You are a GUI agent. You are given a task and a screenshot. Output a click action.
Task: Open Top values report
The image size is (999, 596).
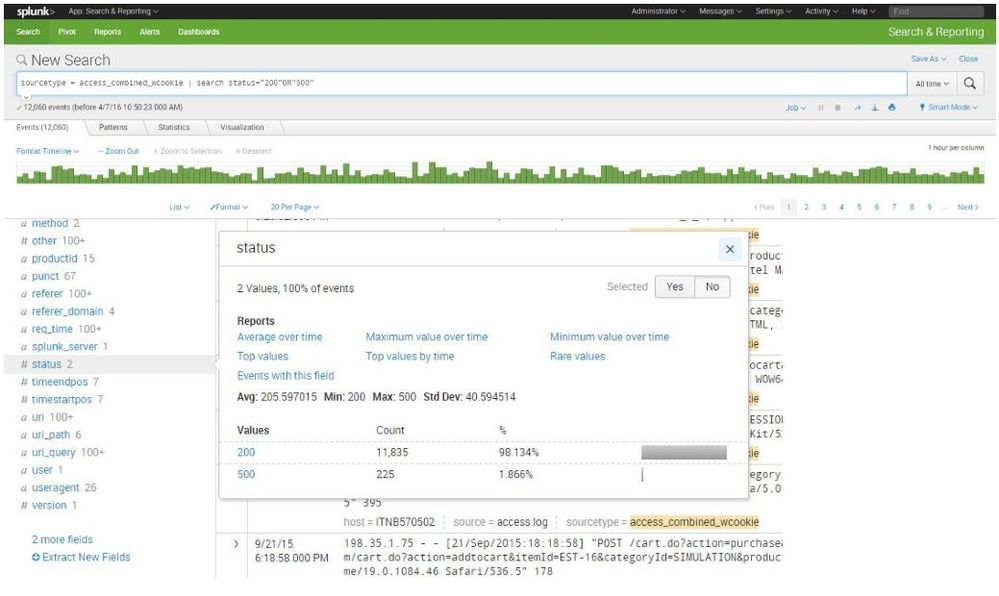tap(262, 356)
